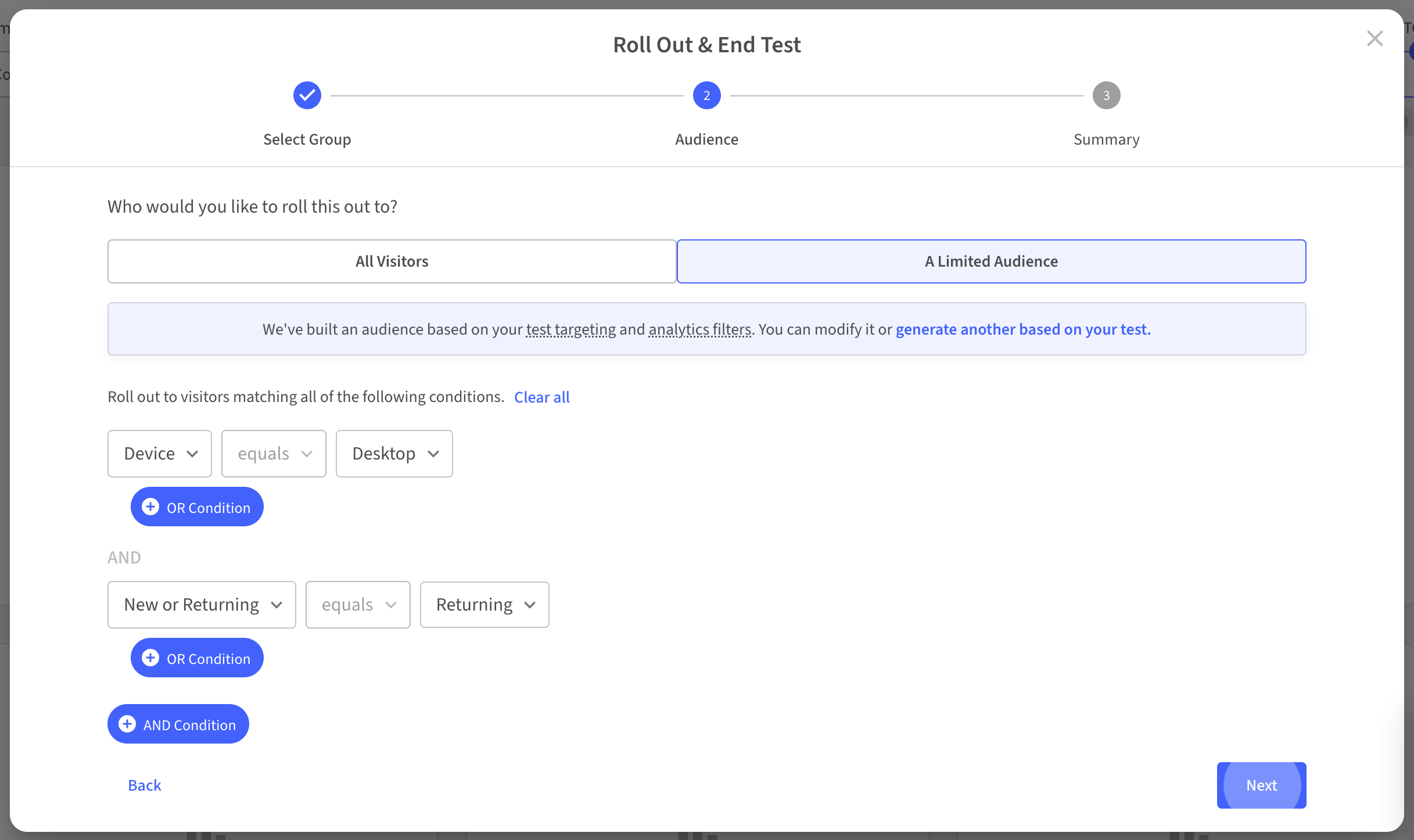This screenshot has height=840, width=1414.
Task: Click the completed Select Group step checkmark
Action: click(x=307, y=95)
